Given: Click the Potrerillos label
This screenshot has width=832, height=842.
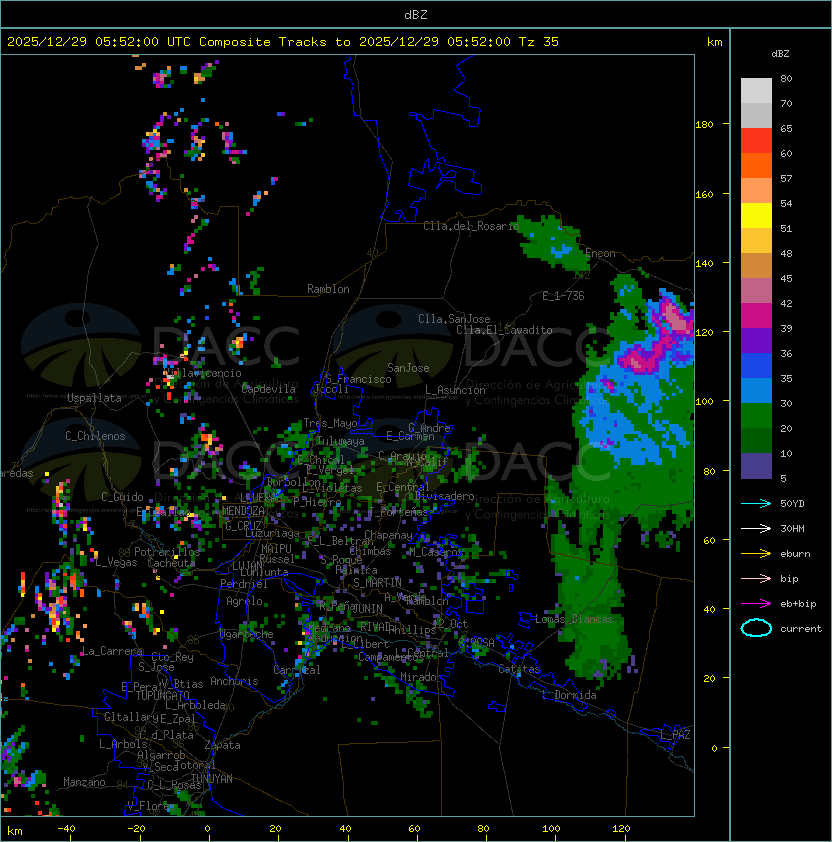Looking at the screenshot, I should click(x=167, y=552).
